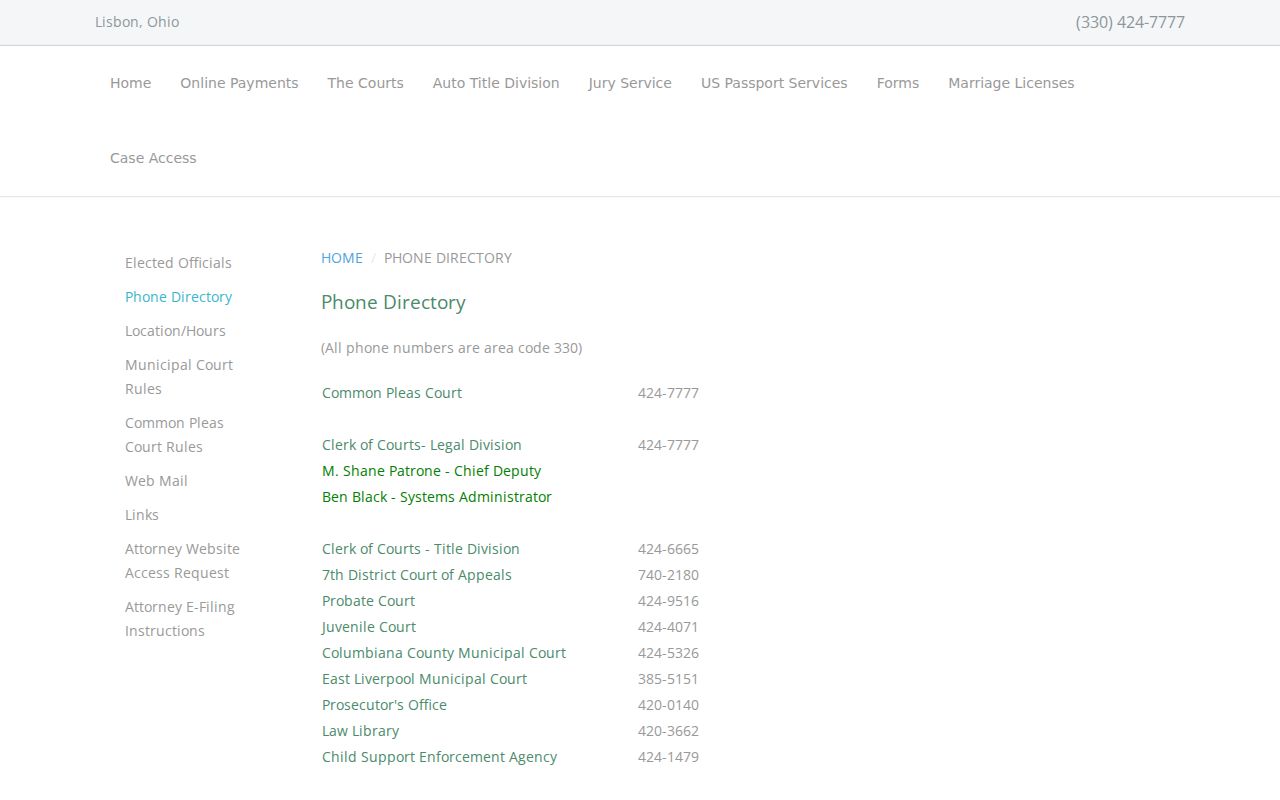Click Juvenile Court entry
Screen dimensions: 1280x800
tap(369, 627)
